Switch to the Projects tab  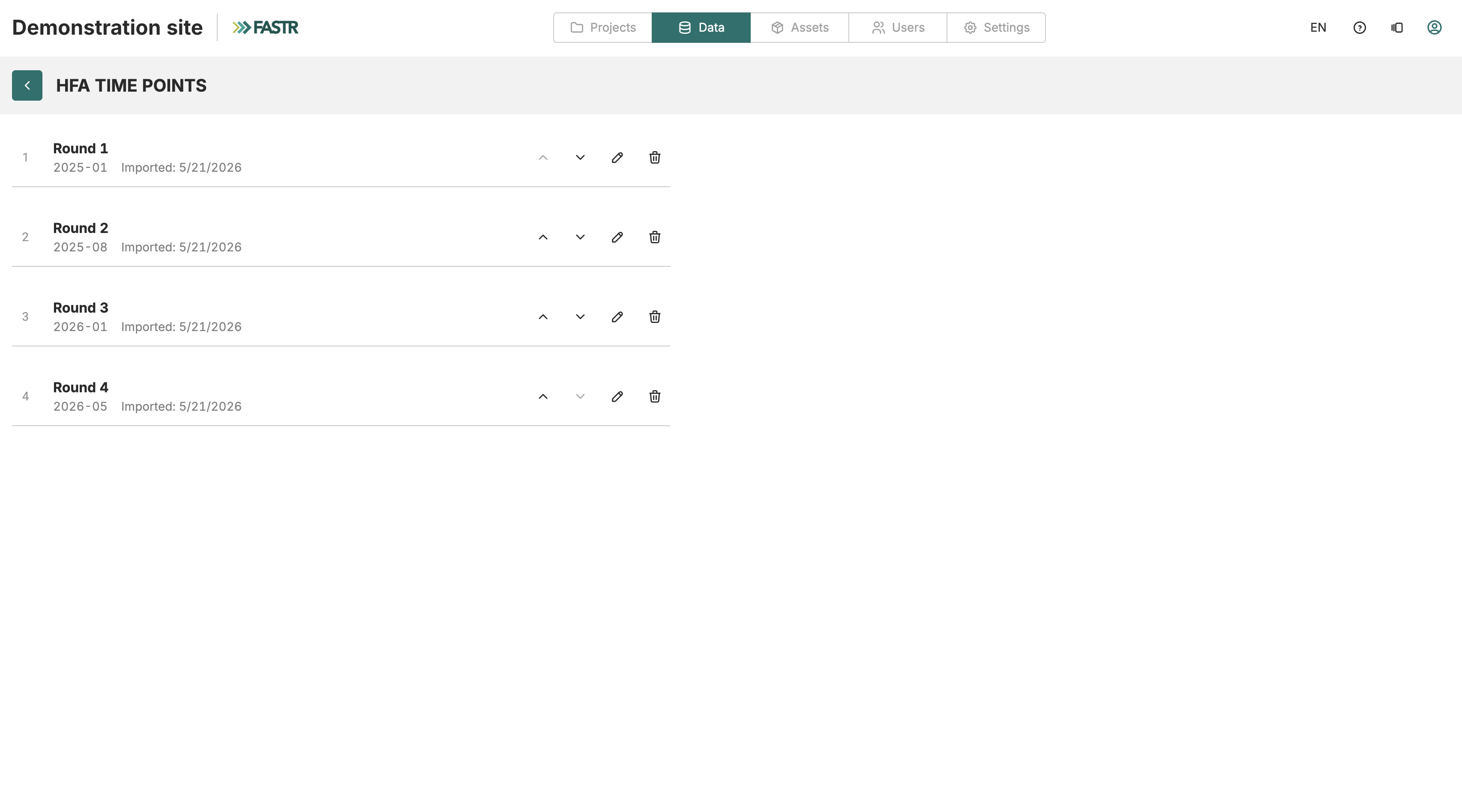pyautogui.click(x=603, y=27)
